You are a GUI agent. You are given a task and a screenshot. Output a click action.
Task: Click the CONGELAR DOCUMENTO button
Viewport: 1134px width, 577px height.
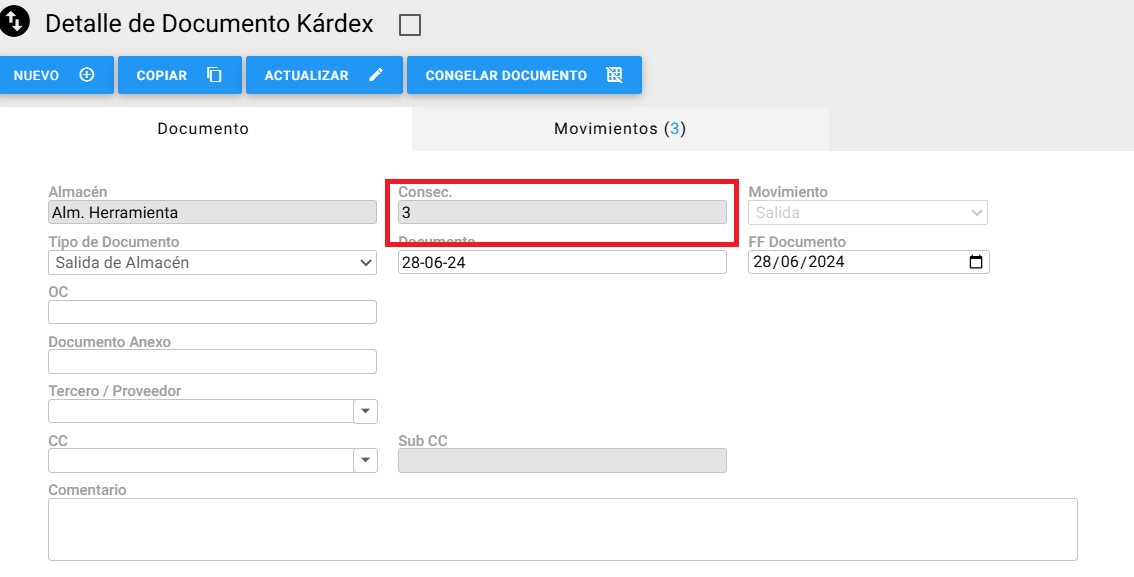point(524,75)
